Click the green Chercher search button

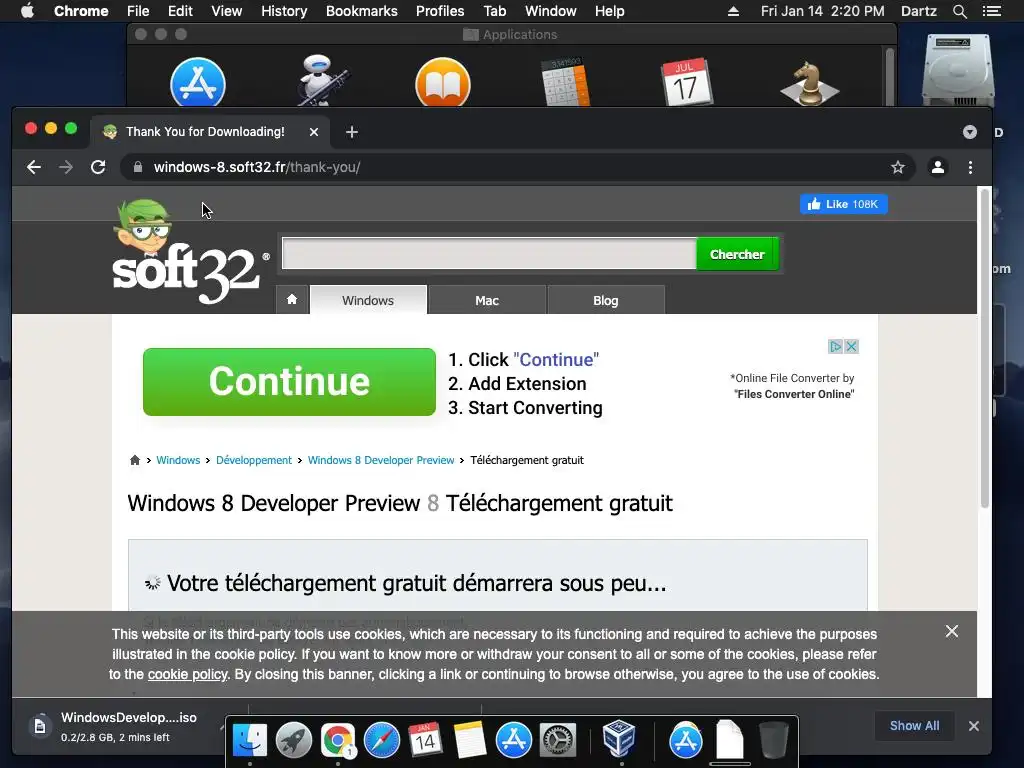tap(737, 254)
